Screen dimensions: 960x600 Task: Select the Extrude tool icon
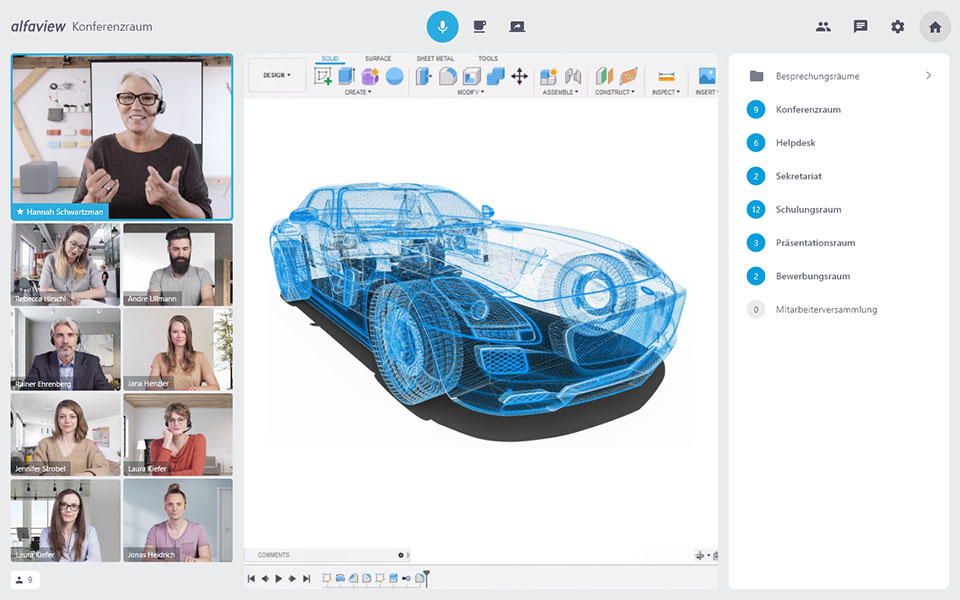click(x=347, y=76)
